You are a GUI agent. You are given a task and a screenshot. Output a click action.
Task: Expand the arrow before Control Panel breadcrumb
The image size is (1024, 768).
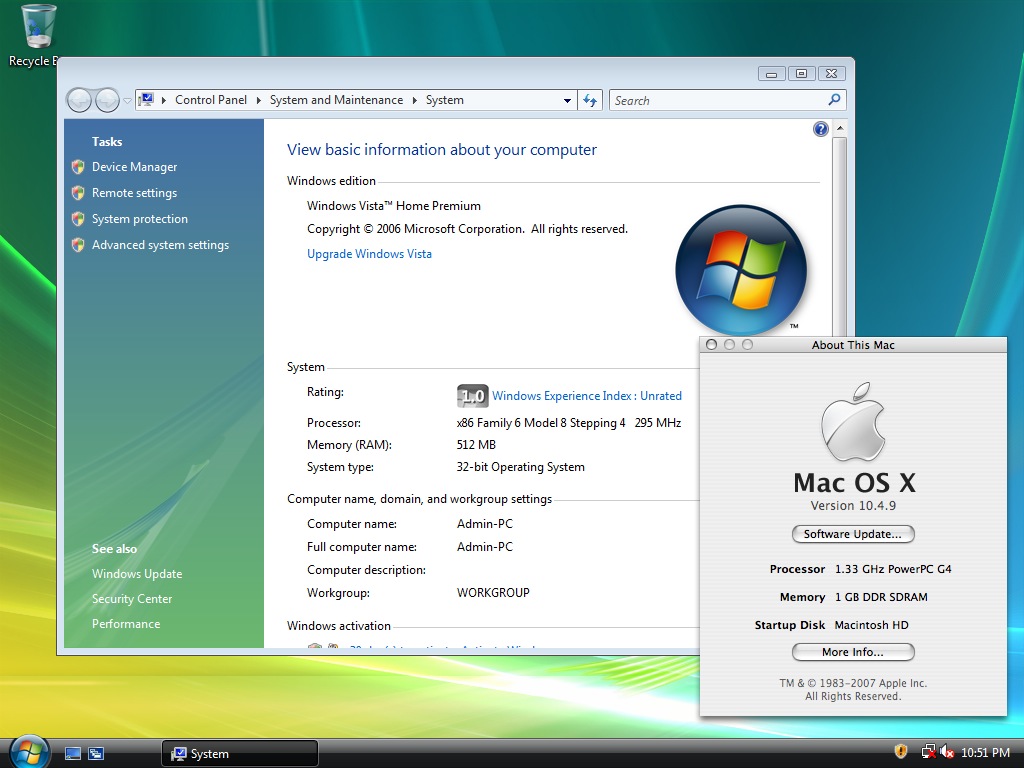click(x=163, y=100)
